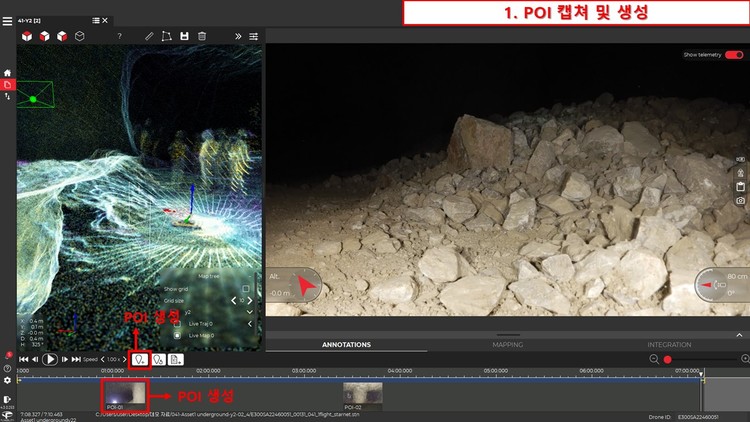Step one frame backward
The width and height of the screenshot is (750, 422).
pyautogui.click(x=35, y=359)
